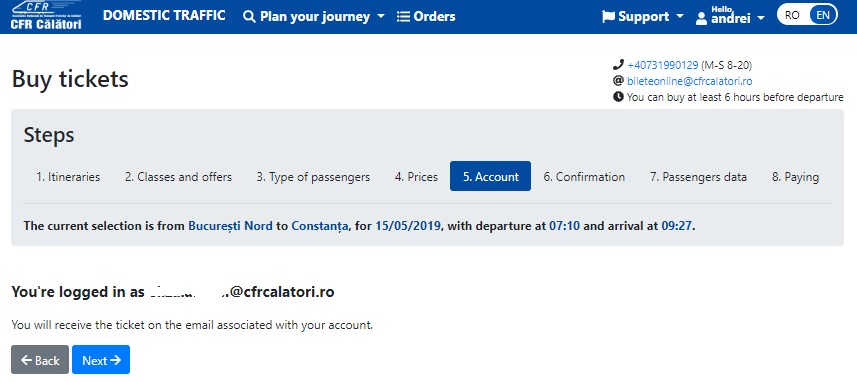
Task: Go to step 3. Type of passengers
Action: tap(313, 177)
